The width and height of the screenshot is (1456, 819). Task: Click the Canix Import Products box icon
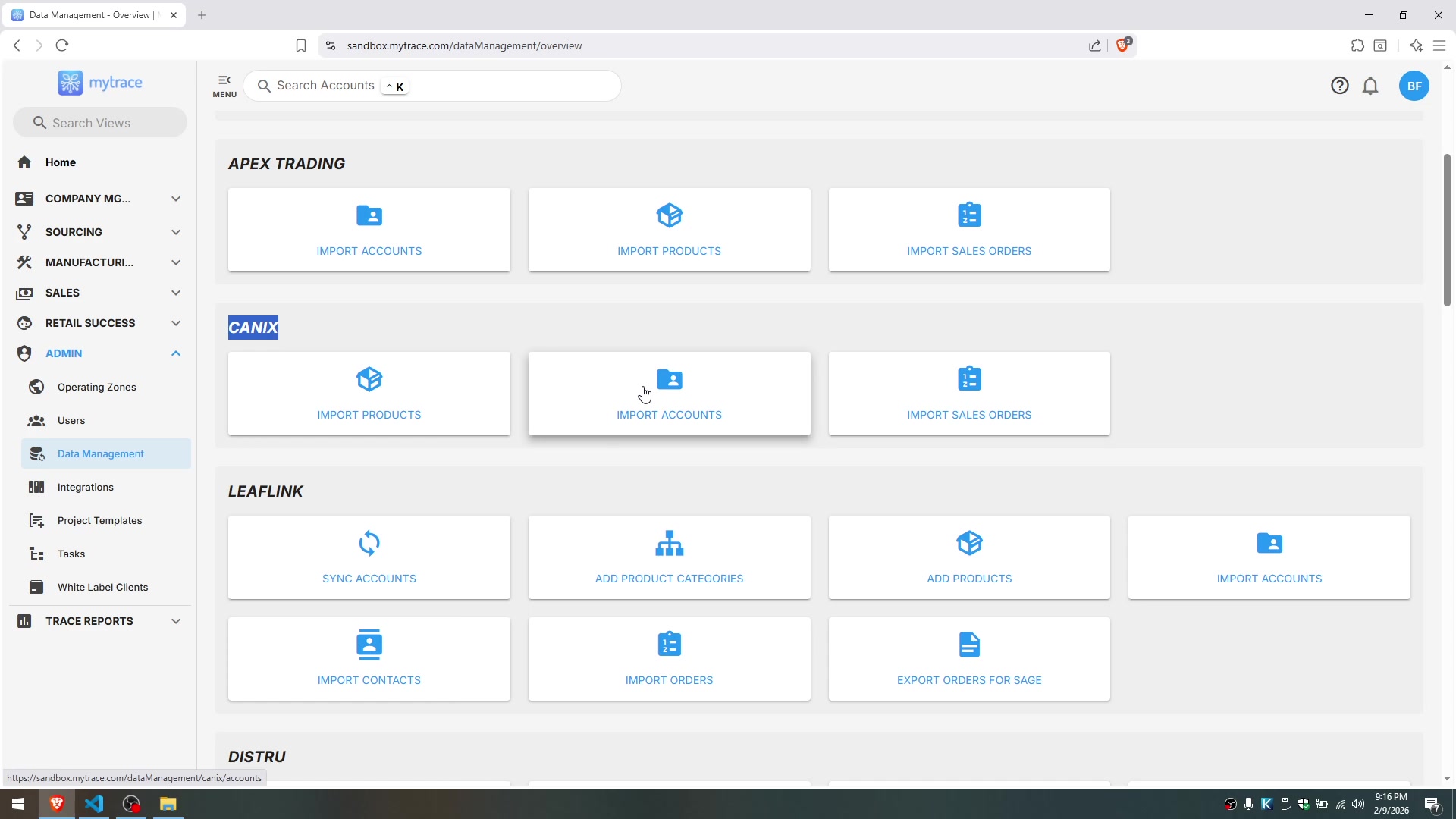pos(369,379)
